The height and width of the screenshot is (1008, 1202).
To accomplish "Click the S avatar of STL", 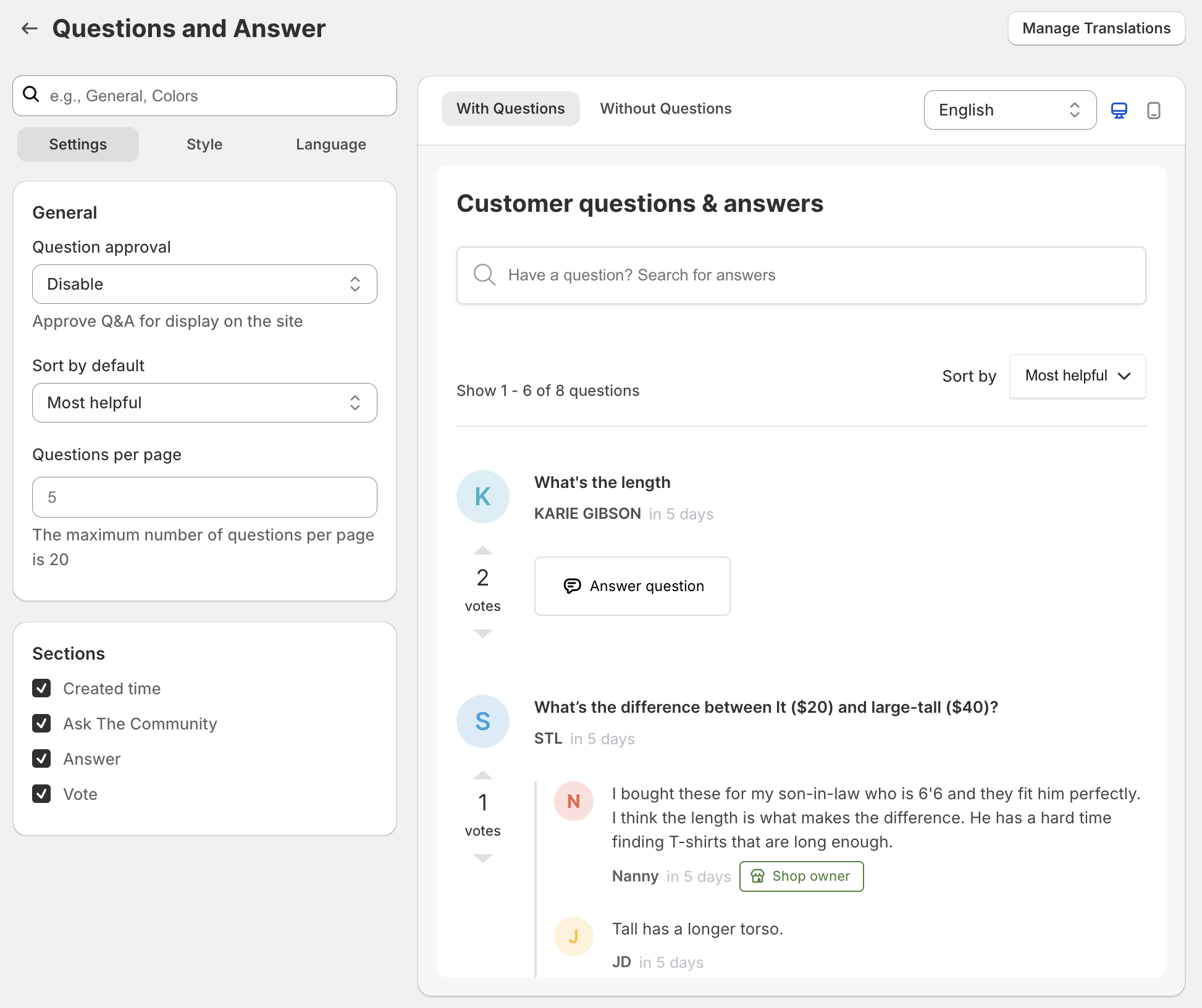I will click(483, 721).
